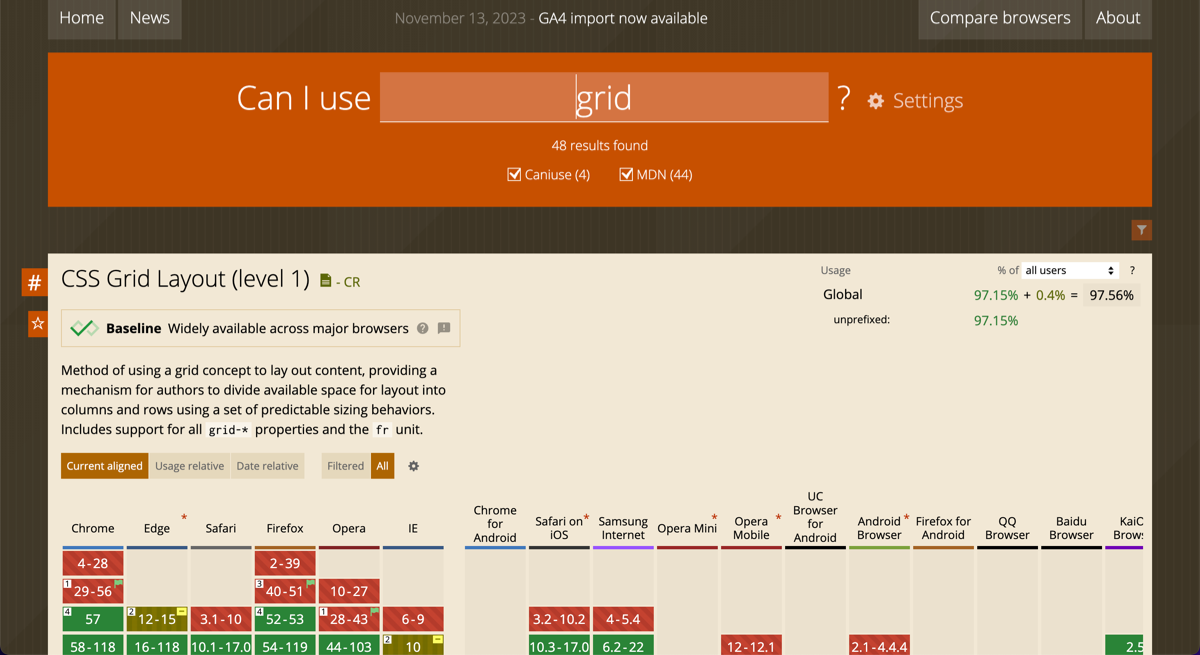Screen dimensions: 1200x655
Task: Click the star bookmark icon in the left sidebar
Action: click(x=37, y=323)
